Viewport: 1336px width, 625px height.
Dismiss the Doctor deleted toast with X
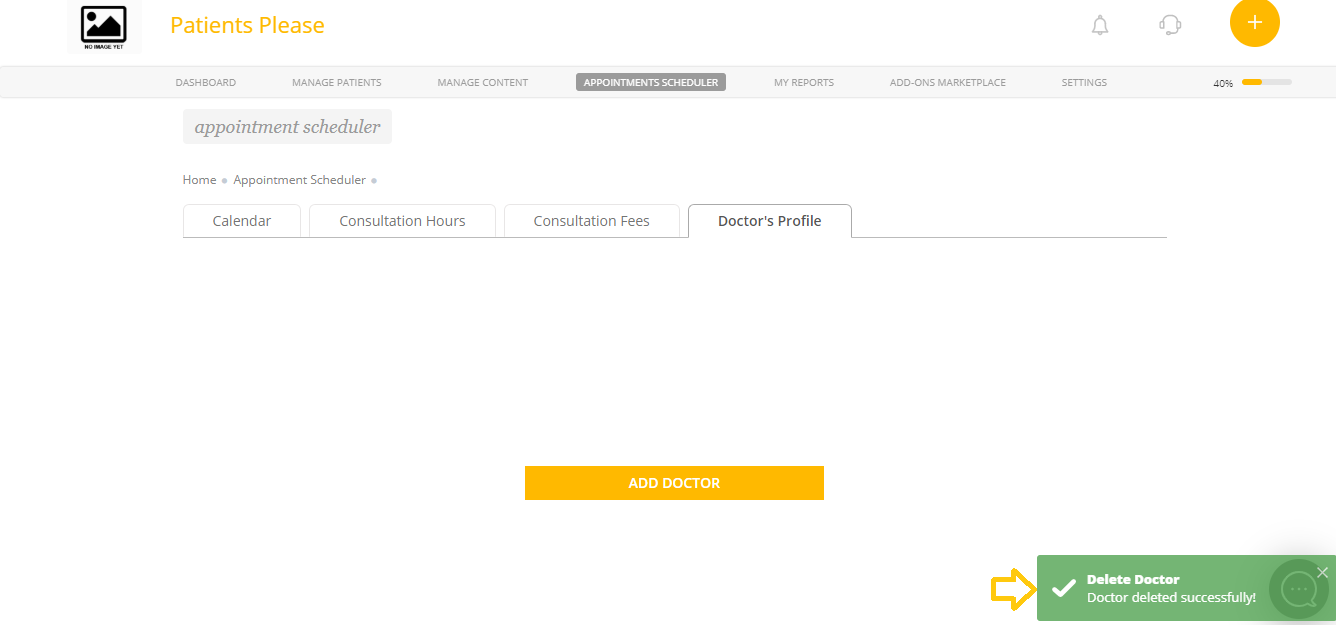point(1323,572)
